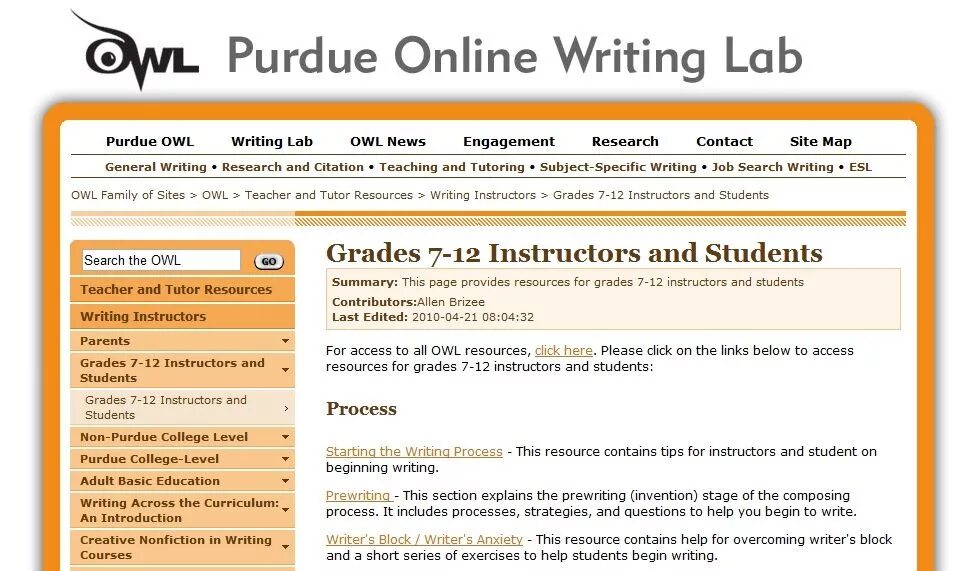957x571 pixels.
Task: Click the Process section heading
Action: click(x=361, y=409)
